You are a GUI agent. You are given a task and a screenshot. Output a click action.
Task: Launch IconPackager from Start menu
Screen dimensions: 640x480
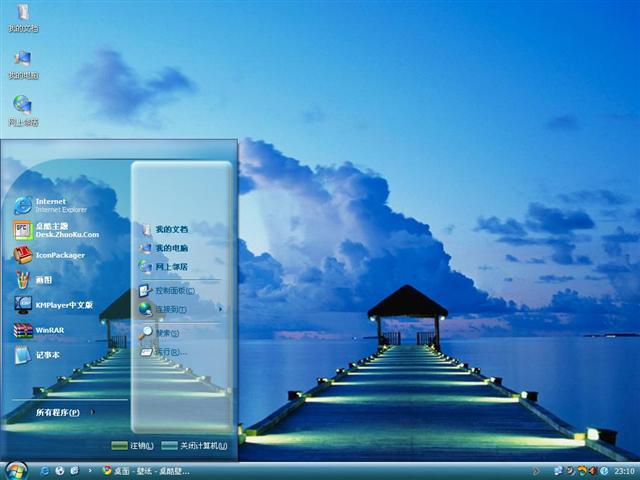pyautogui.click(x=49, y=255)
